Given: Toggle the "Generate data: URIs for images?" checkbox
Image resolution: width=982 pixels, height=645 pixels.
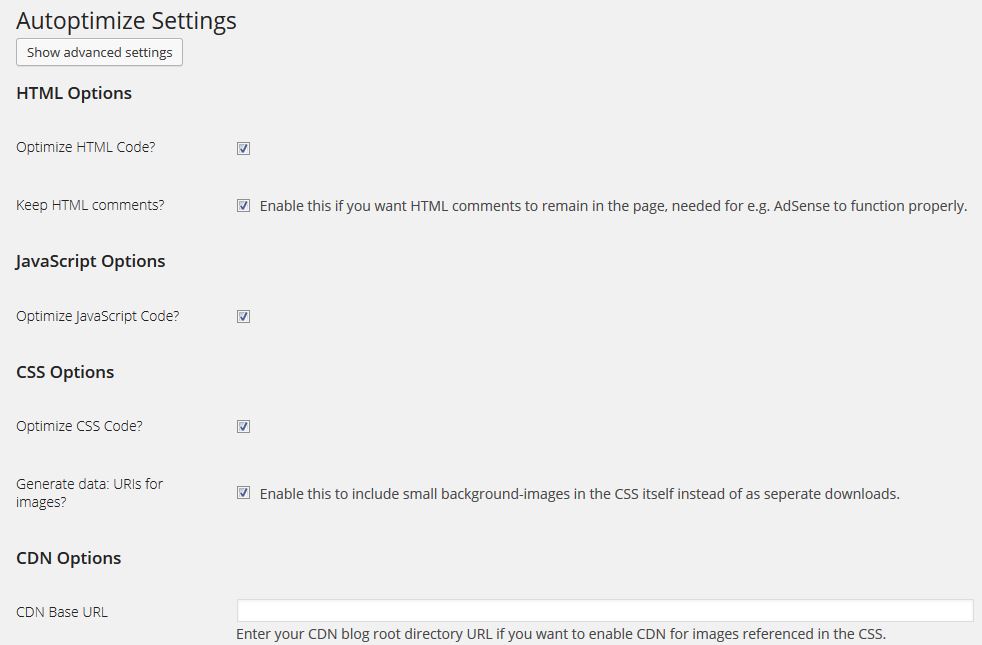Looking at the screenshot, I should pyautogui.click(x=243, y=492).
